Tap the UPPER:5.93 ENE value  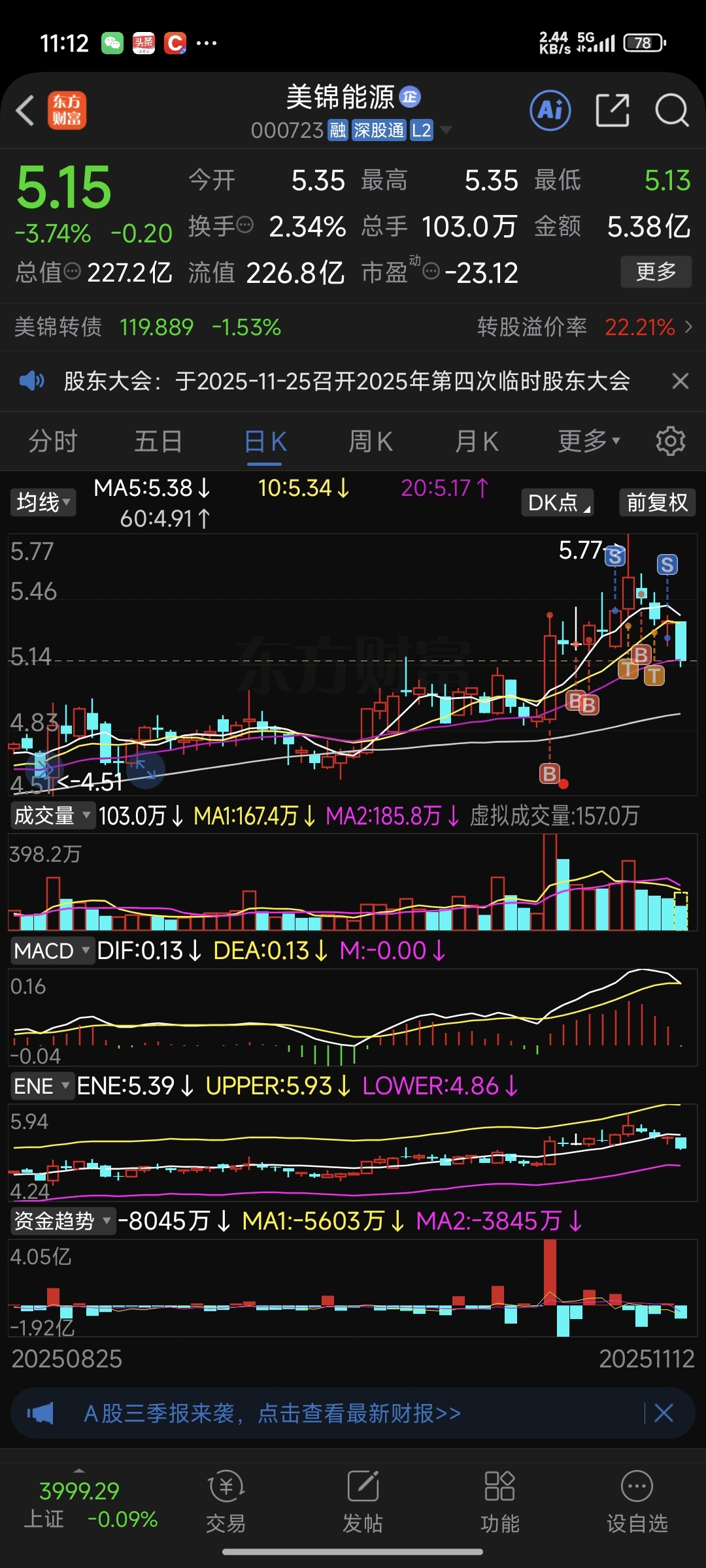[x=278, y=1086]
